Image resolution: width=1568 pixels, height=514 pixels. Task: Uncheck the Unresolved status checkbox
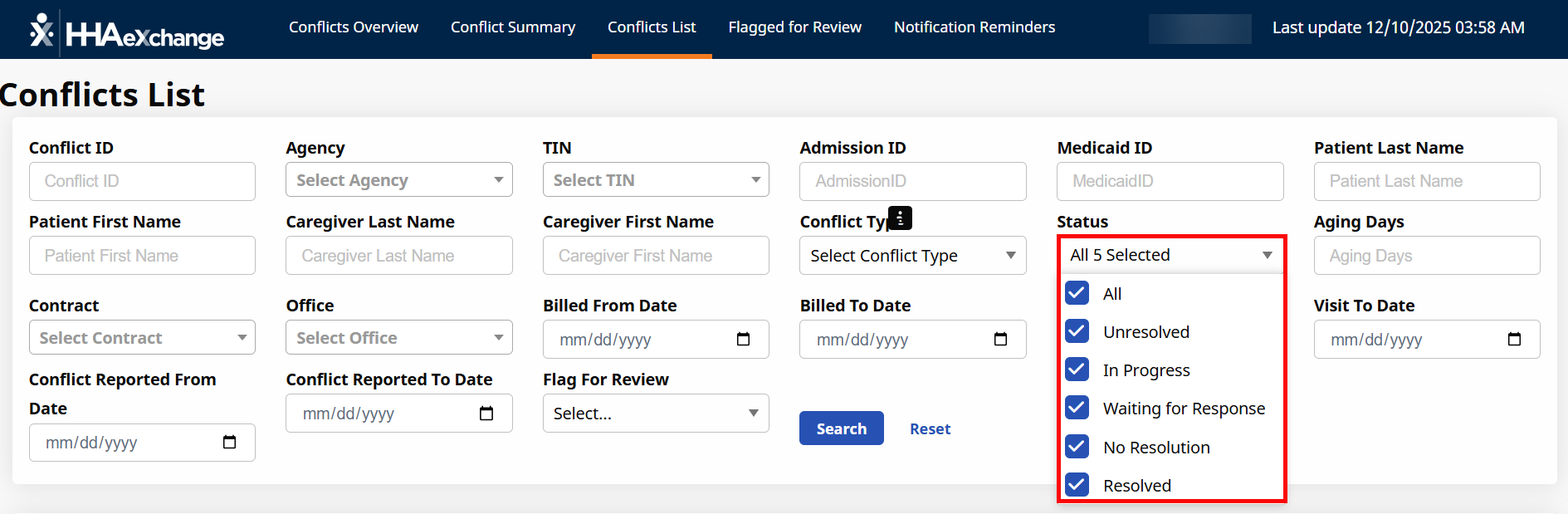point(1077,331)
